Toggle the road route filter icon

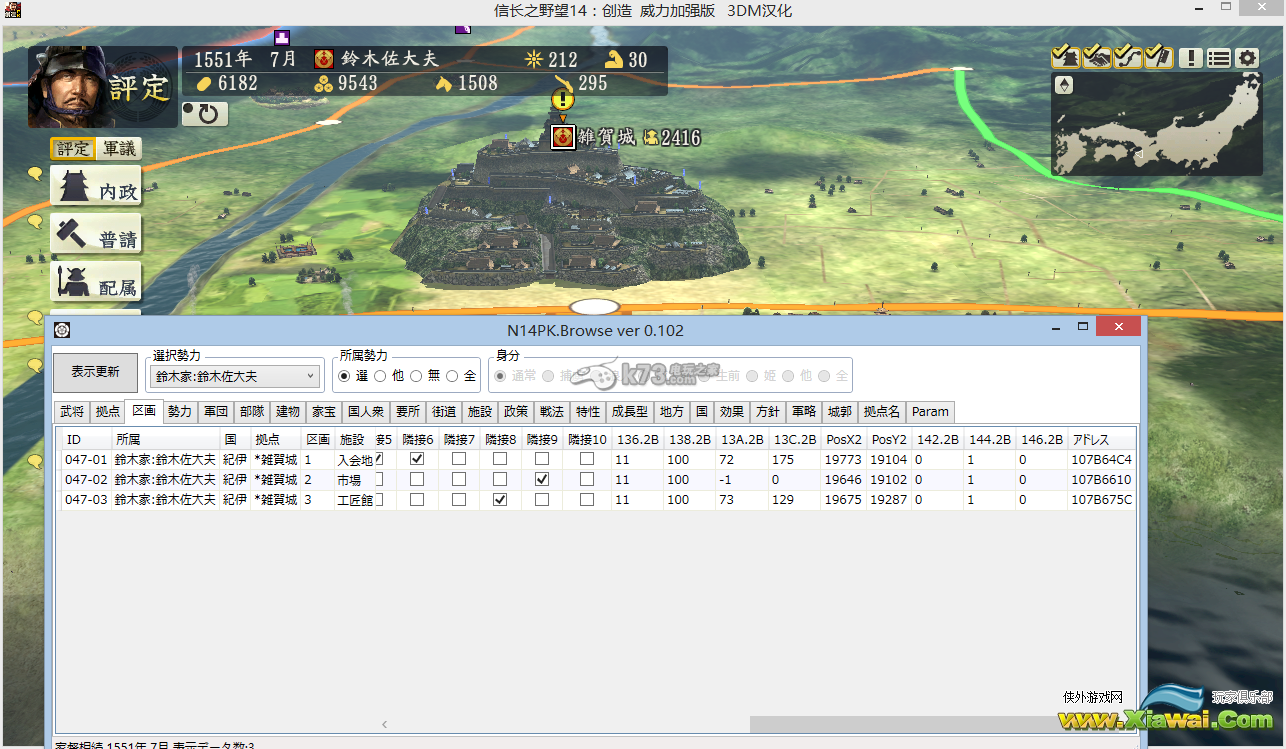1128,56
